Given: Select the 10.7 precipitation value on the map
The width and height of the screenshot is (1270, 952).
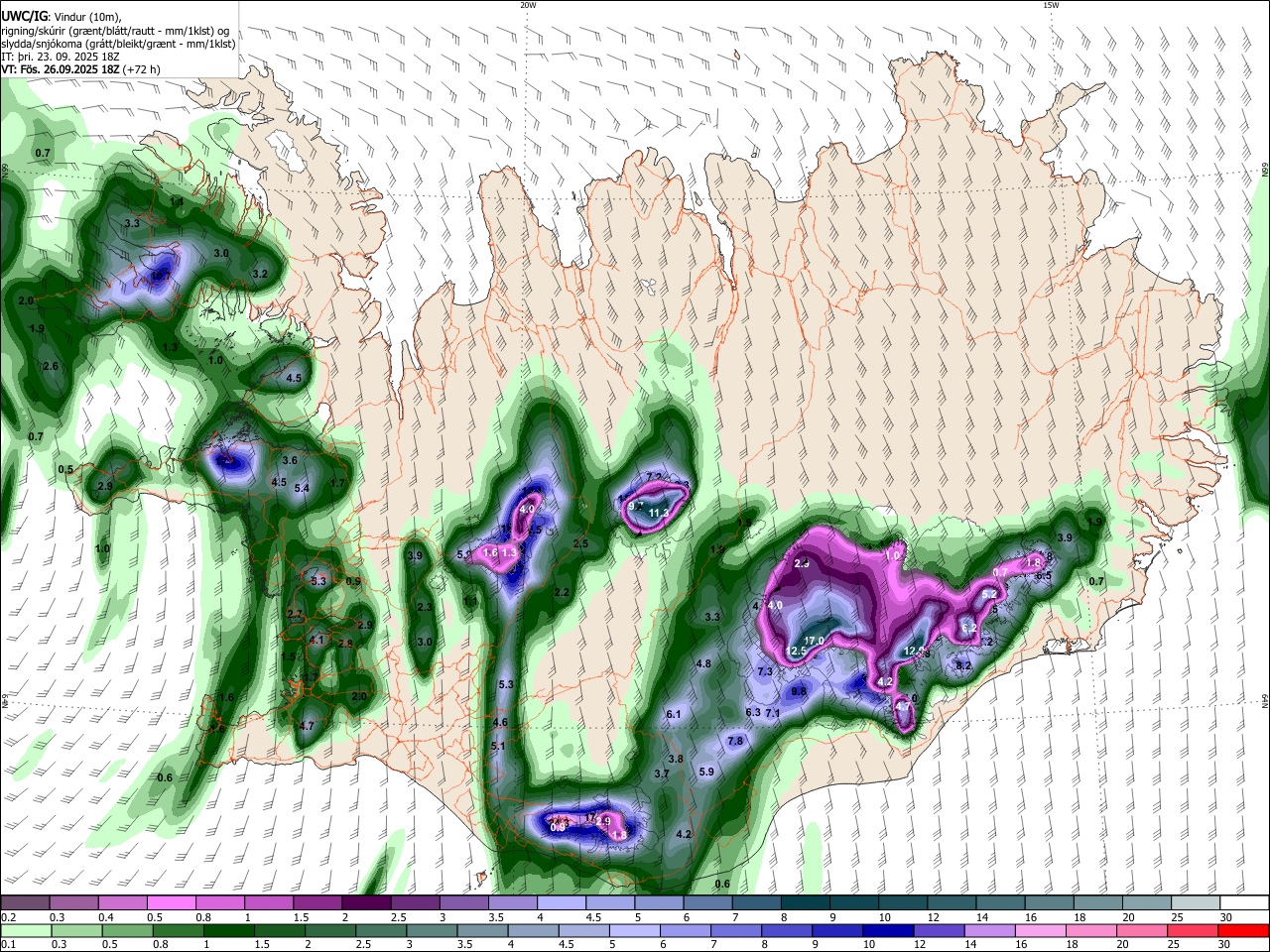Looking at the screenshot, I should point(161,275).
